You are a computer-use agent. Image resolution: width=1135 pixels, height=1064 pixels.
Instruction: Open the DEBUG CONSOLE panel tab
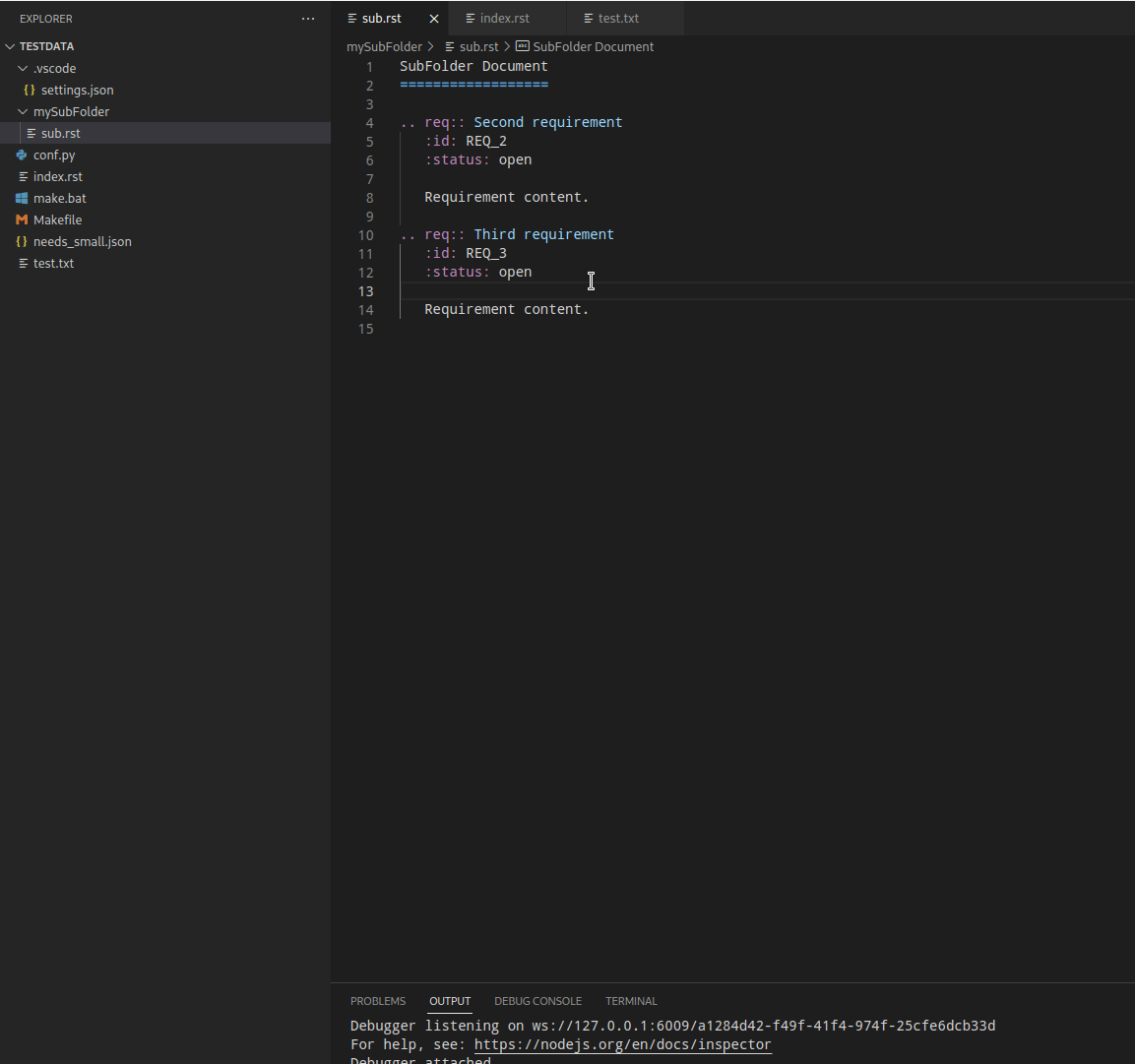(537, 1001)
